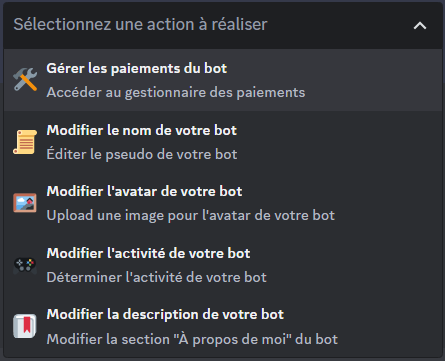Click "Éditer le pseudo de votre bot" subtitle
Viewport: 445px width, 361px height.
(x=142, y=154)
